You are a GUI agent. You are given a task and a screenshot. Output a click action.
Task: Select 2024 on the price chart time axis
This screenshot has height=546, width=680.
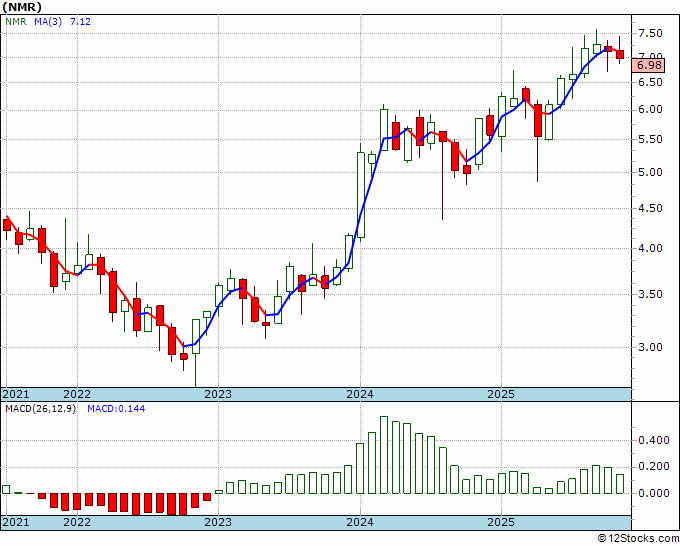click(360, 394)
